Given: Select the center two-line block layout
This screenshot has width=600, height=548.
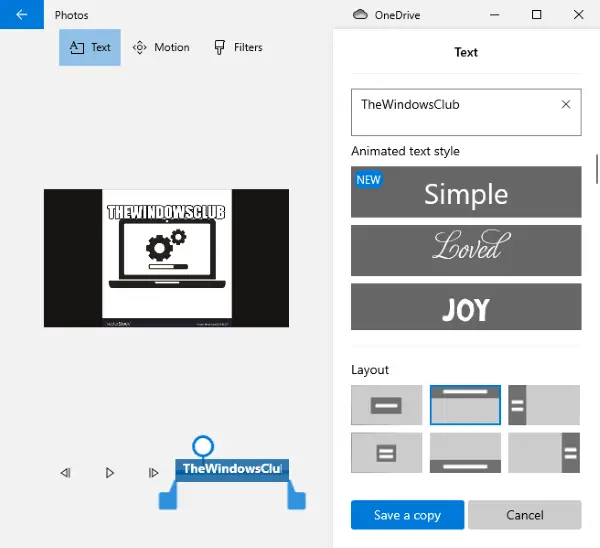Looking at the screenshot, I should 386,453.
